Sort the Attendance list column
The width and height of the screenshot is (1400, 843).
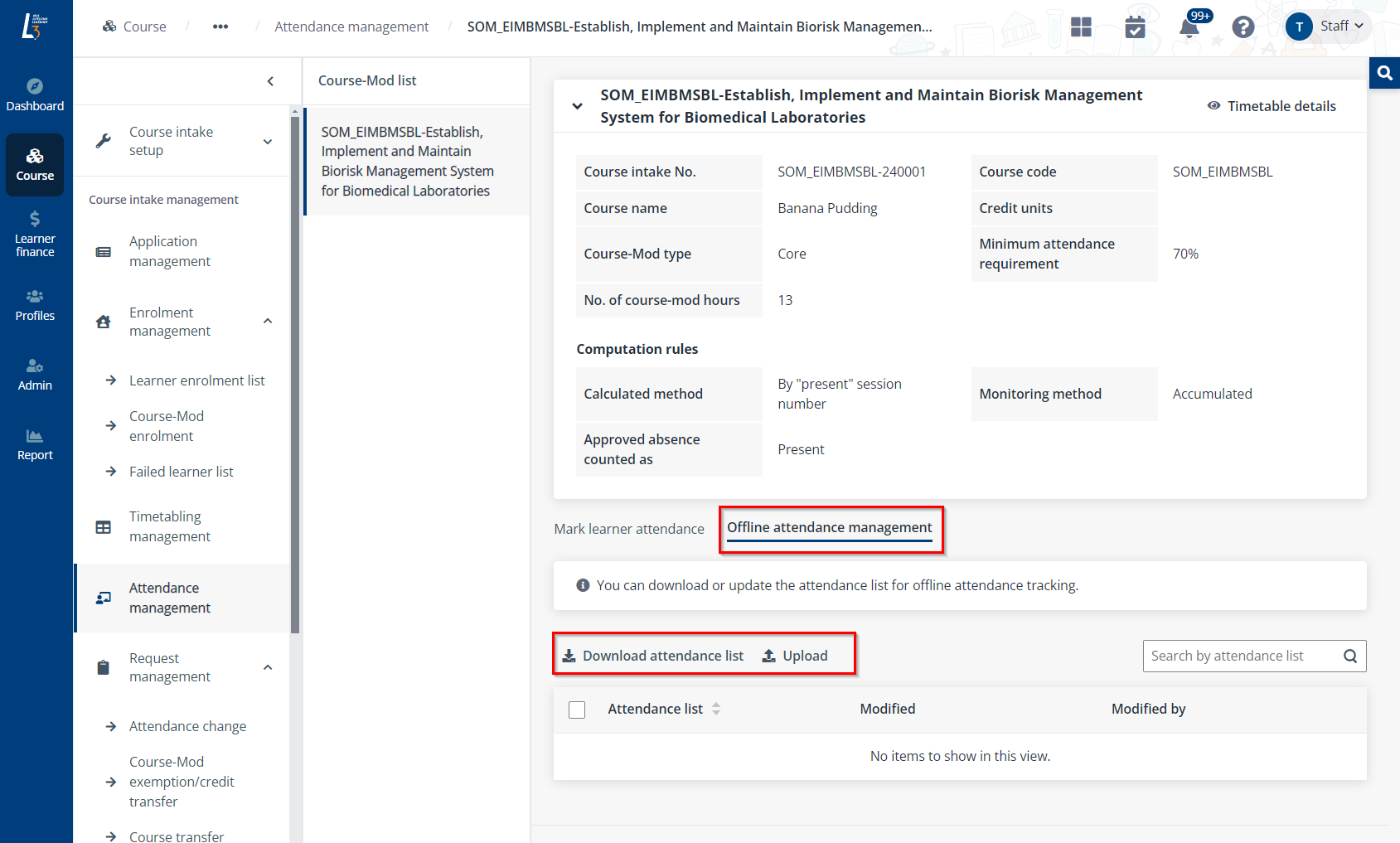[x=716, y=709]
